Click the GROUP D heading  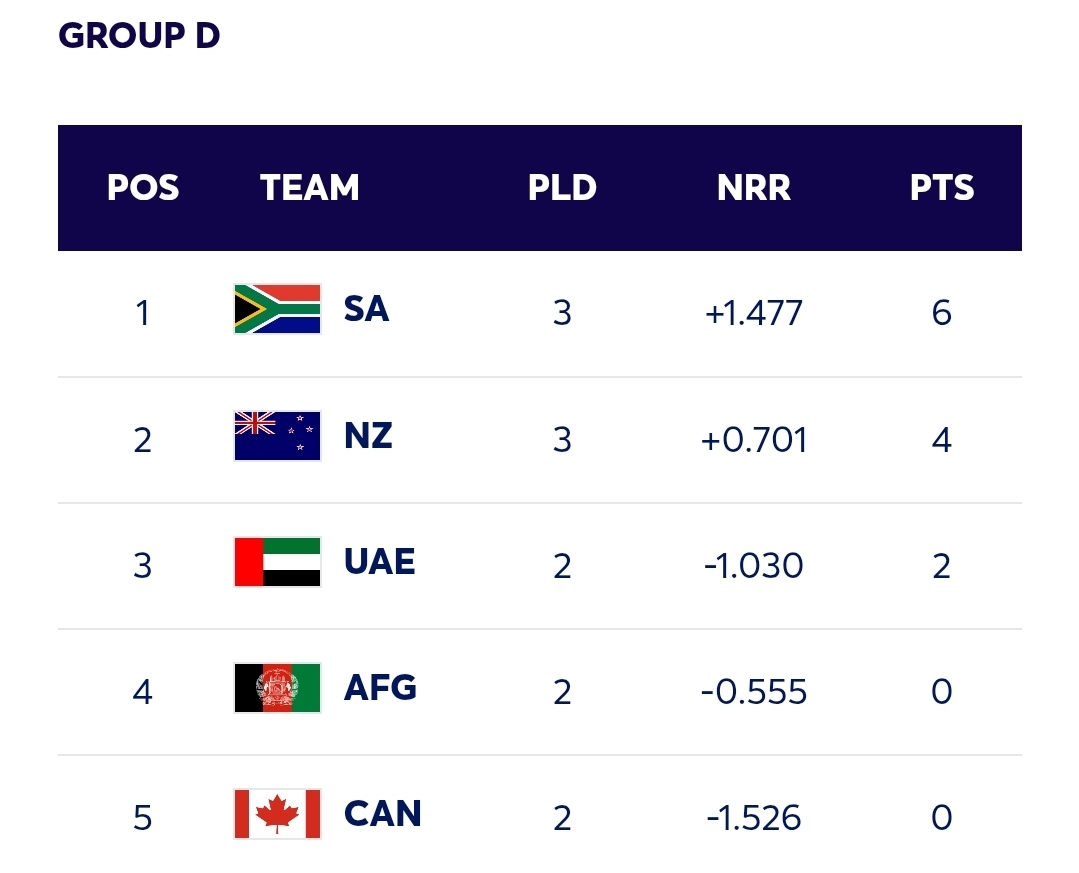pos(139,36)
